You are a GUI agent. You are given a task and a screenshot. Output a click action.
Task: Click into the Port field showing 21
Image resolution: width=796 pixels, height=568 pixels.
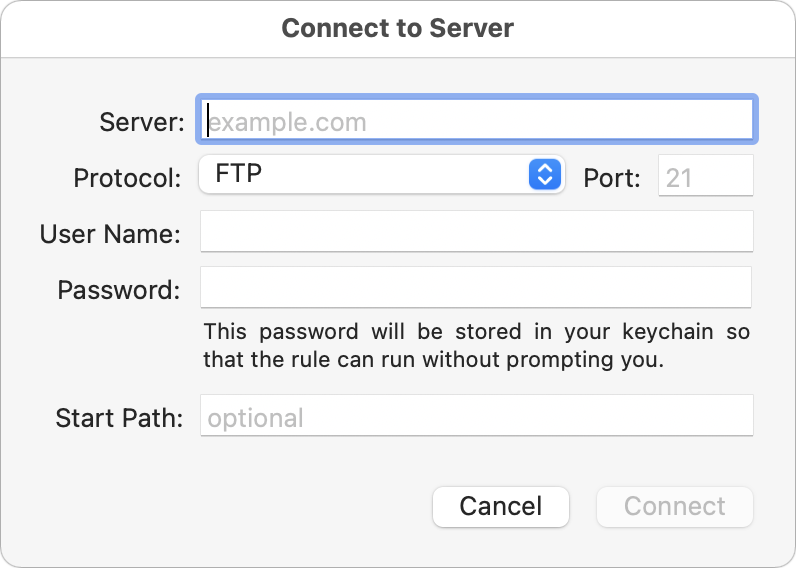pyautogui.click(x=706, y=176)
